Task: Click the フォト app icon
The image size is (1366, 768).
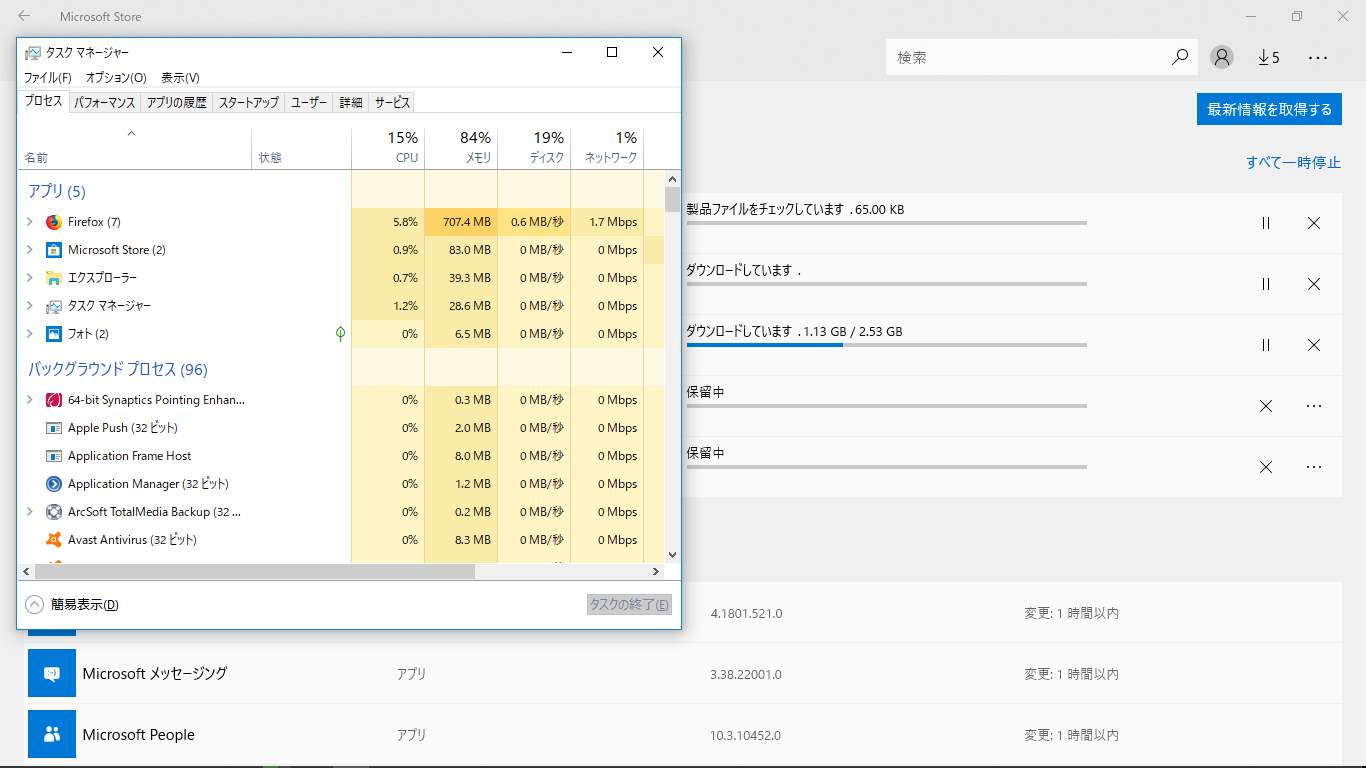Action: tap(54, 334)
